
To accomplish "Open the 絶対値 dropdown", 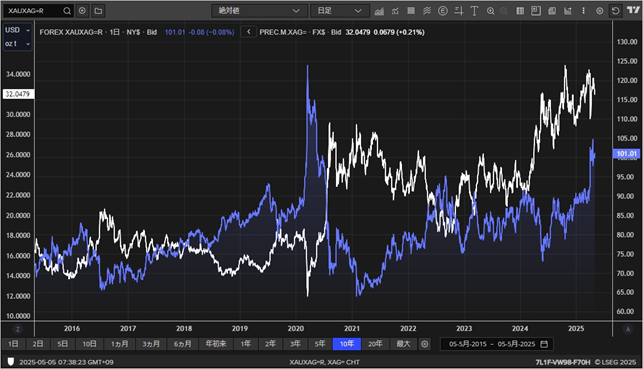I will point(259,11).
